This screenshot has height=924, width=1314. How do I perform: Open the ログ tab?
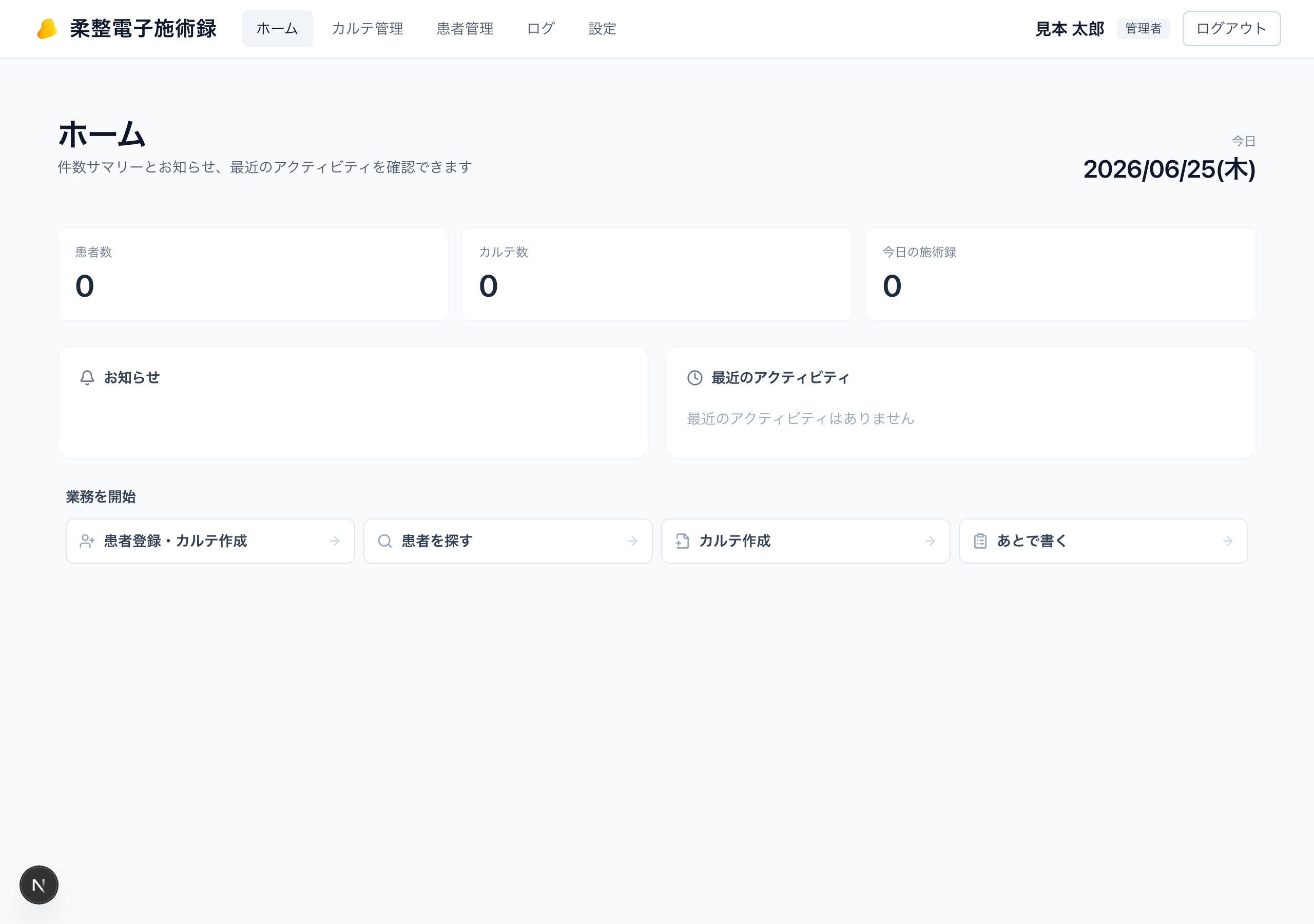click(541, 29)
